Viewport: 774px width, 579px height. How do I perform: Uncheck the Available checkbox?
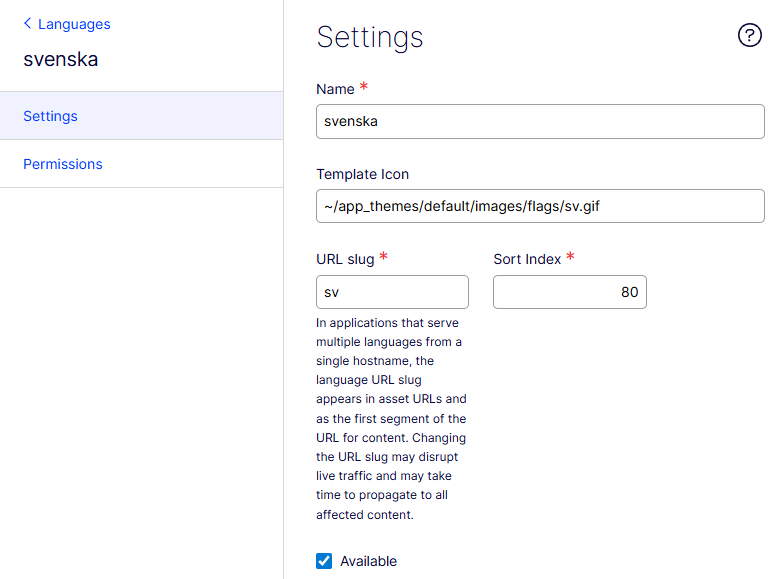(324, 561)
